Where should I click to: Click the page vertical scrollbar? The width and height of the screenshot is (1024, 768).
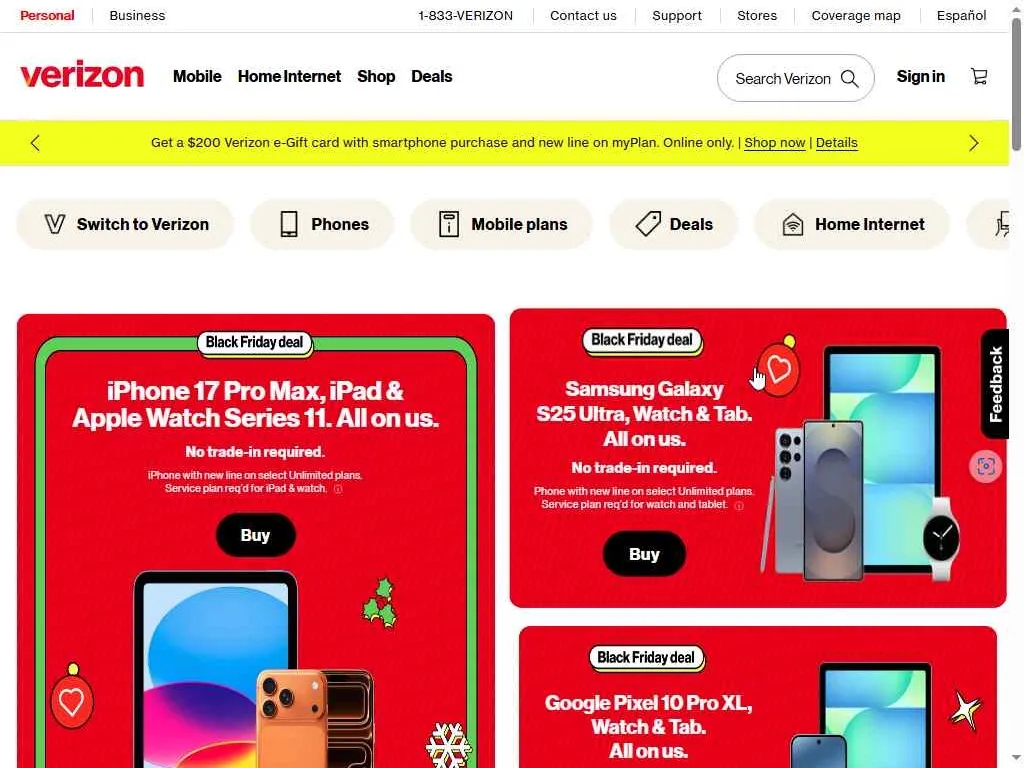[1016, 85]
